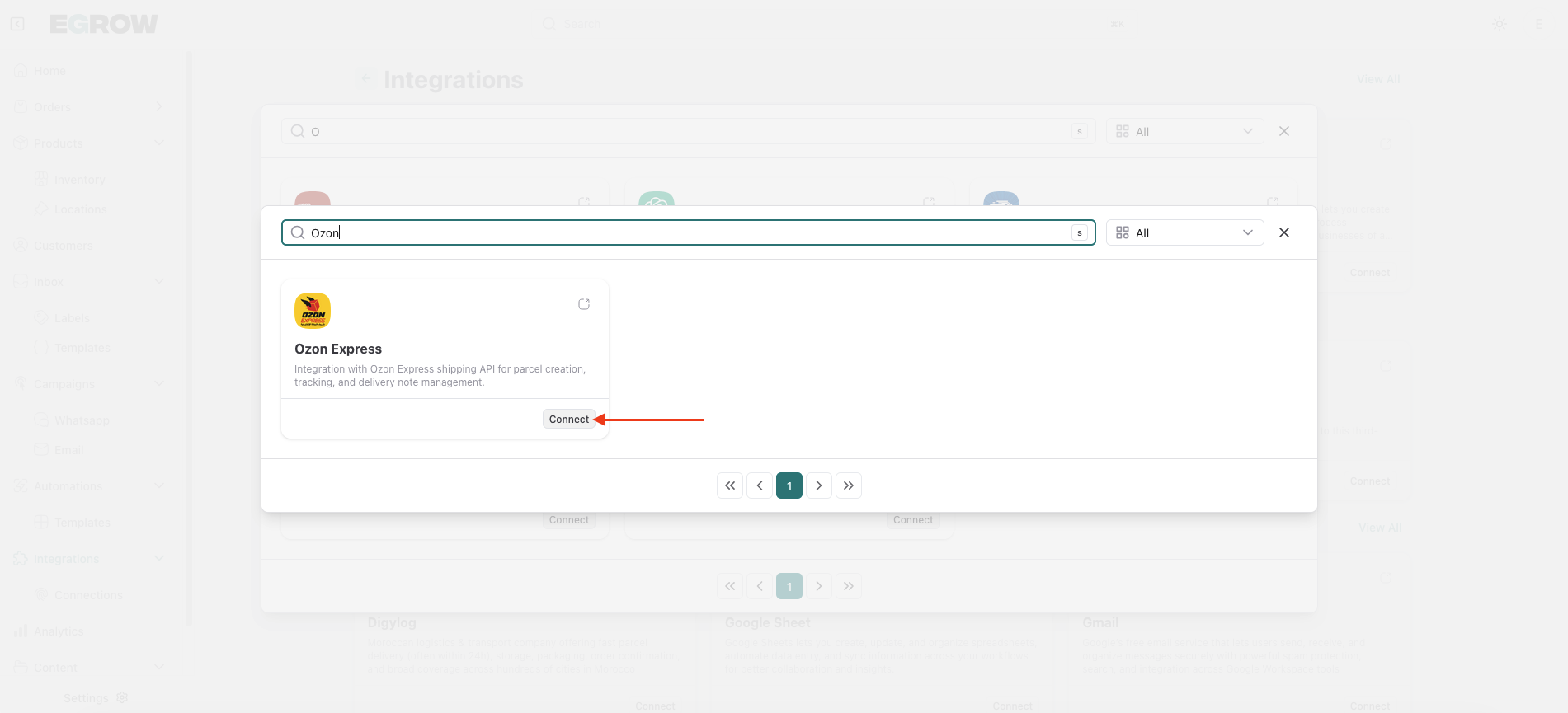The width and height of the screenshot is (1568, 713).
Task: Click the Google Sheet card title in background
Action: [x=768, y=623]
